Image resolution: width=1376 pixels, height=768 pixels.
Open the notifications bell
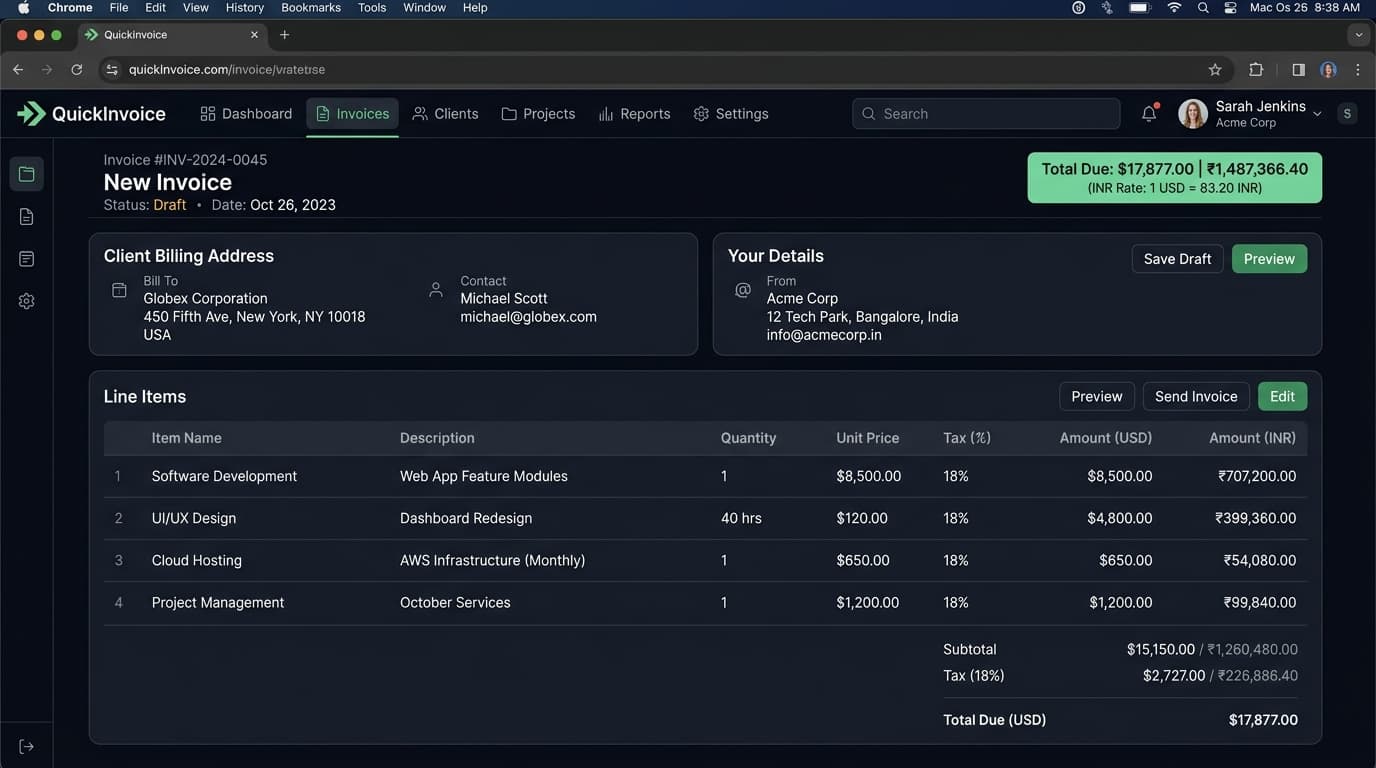point(1149,113)
